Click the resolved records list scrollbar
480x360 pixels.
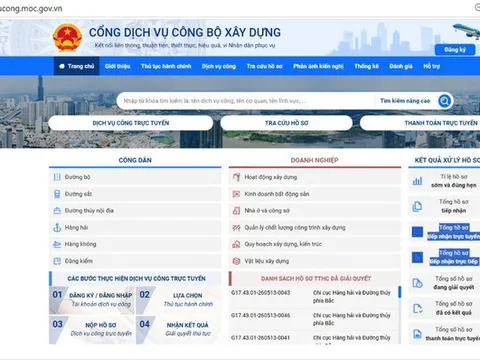pos(400,292)
